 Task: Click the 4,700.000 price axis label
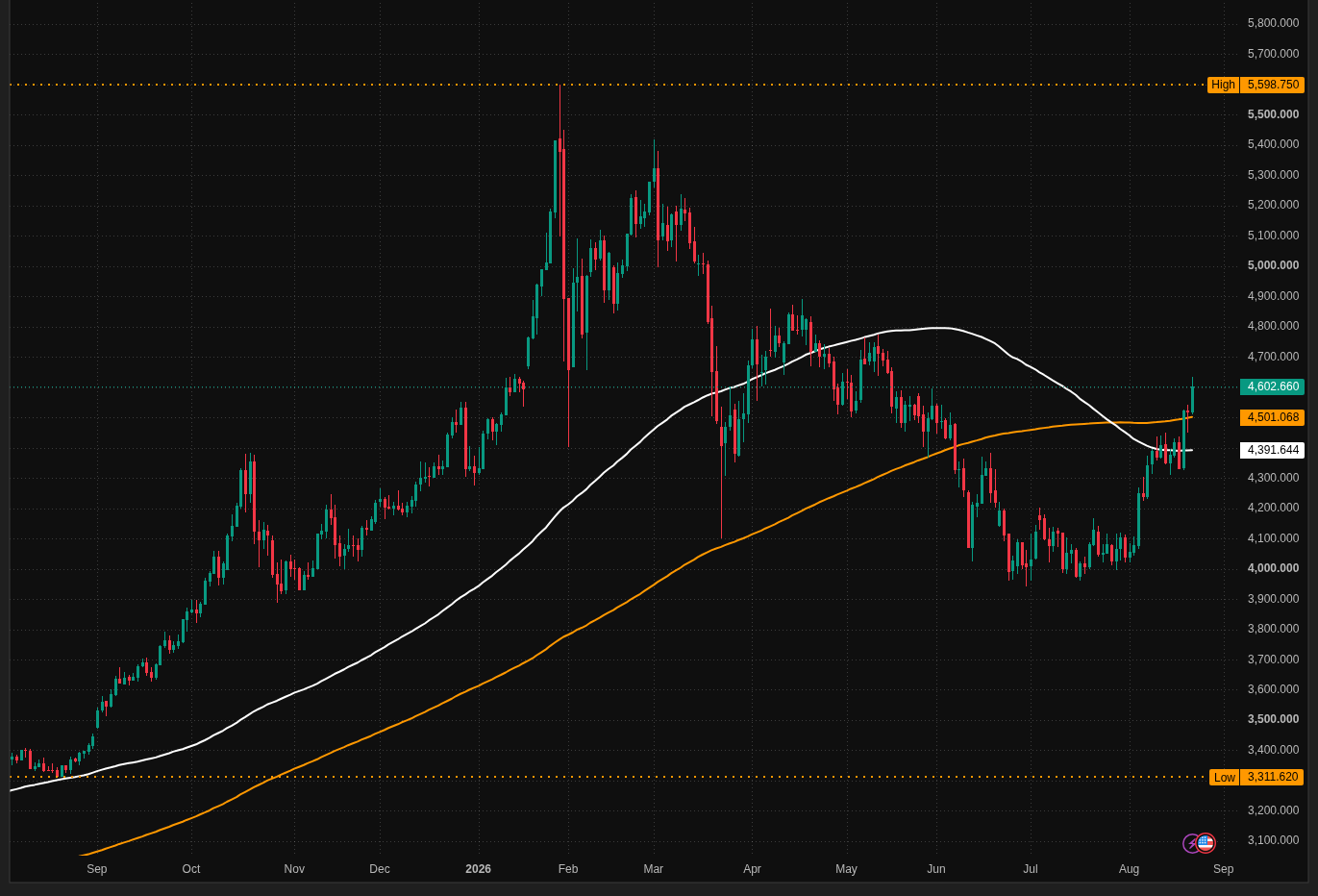pos(1273,357)
